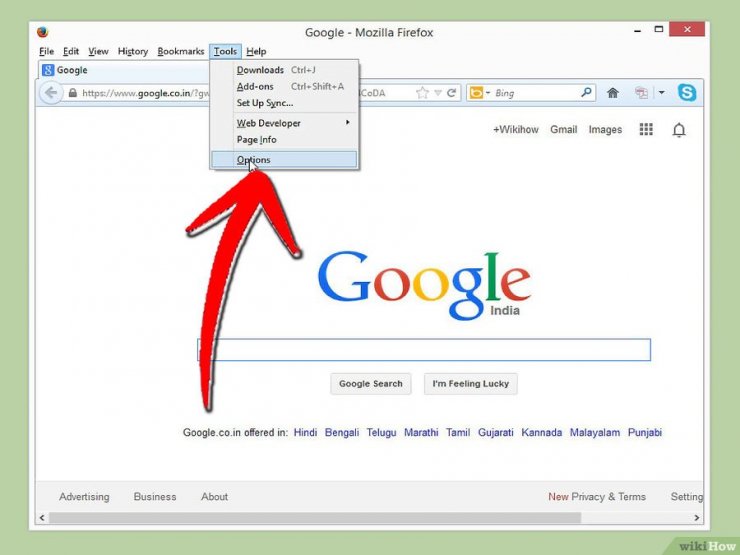Image resolution: width=740 pixels, height=555 pixels.
Task: Click the Firefox logo in title bar
Action: point(42,32)
